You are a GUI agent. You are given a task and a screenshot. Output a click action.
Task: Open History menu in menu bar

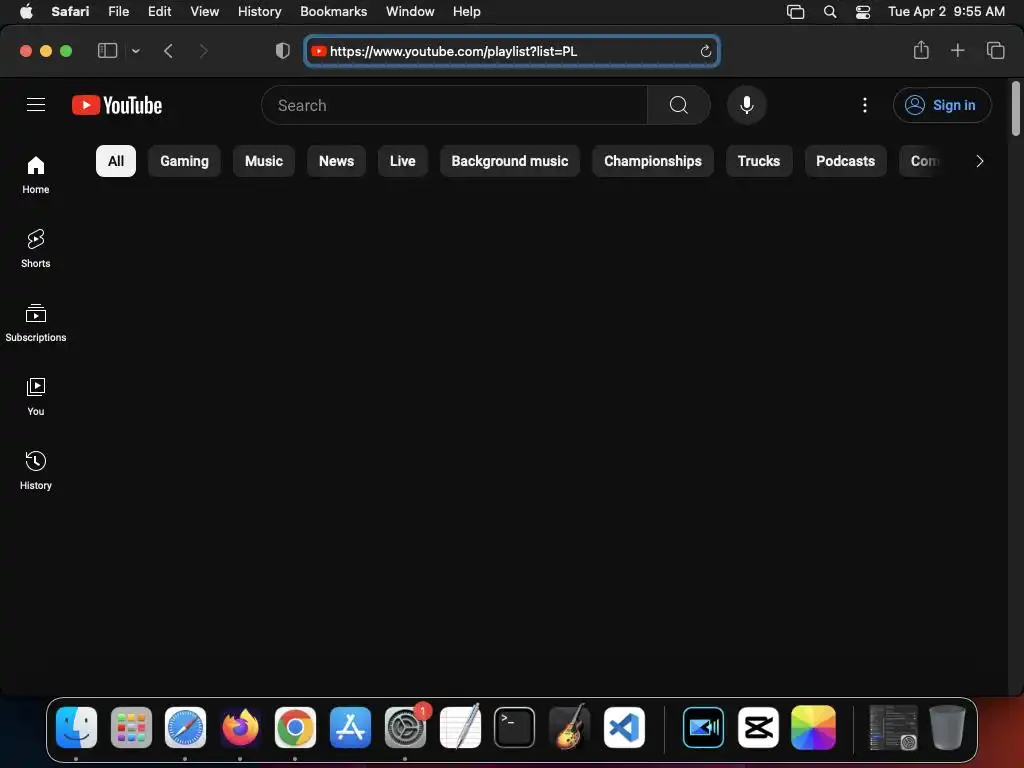coord(259,11)
